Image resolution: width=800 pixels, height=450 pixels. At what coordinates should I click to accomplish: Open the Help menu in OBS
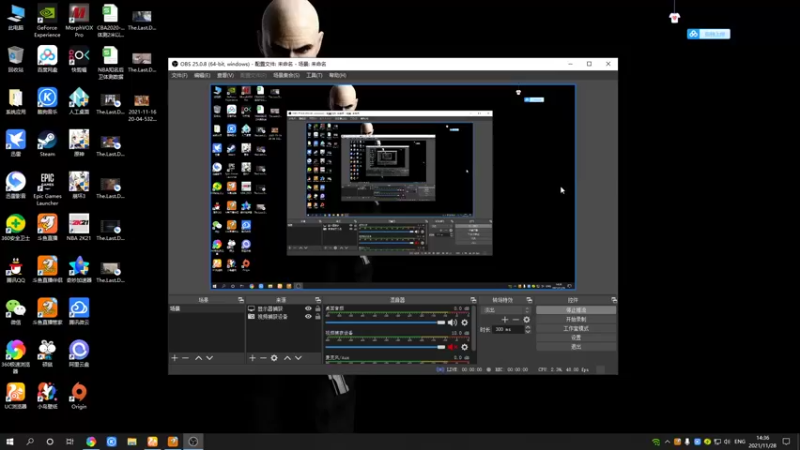pyautogui.click(x=337, y=76)
